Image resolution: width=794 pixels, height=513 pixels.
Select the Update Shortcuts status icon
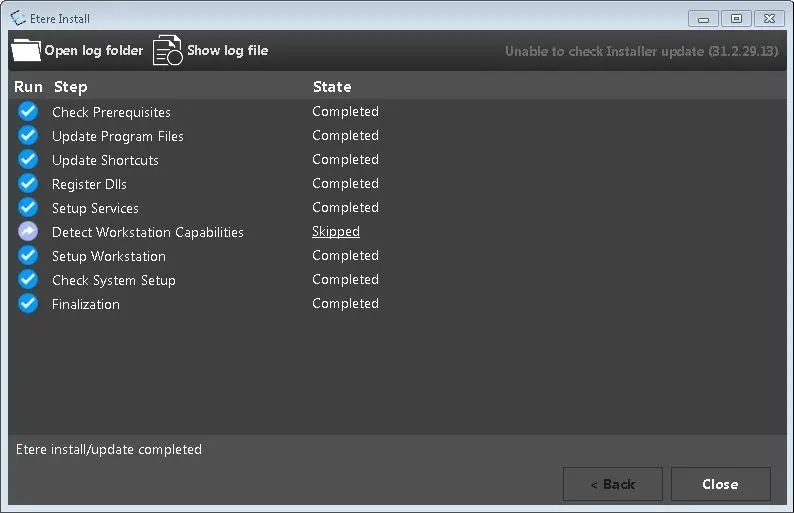[28, 160]
